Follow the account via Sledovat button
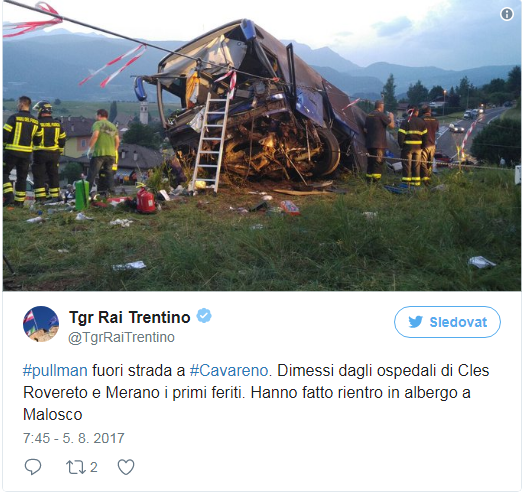 pos(447,322)
